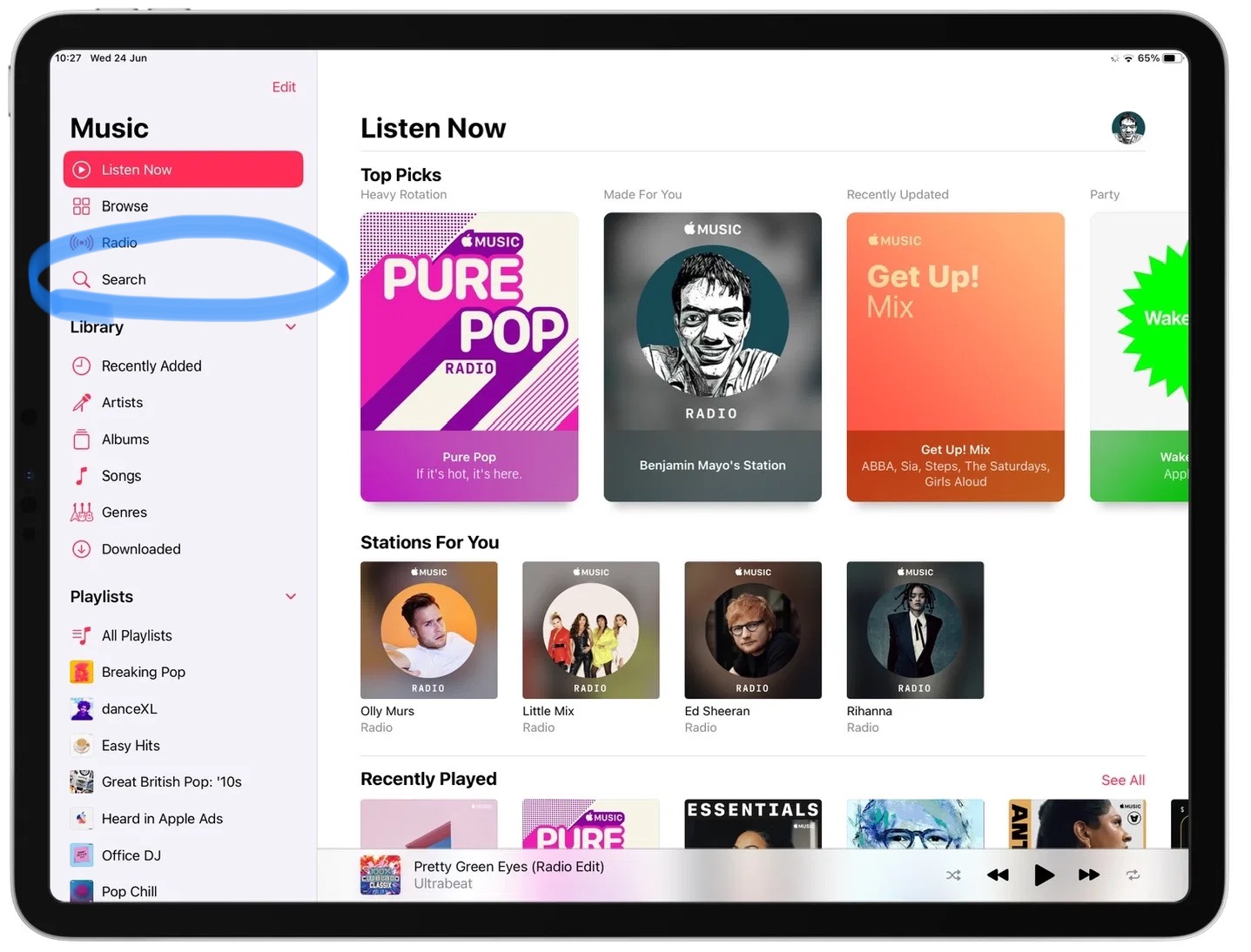Open the Pure Pop Radio card
1251x952 pixels.
click(469, 357)
